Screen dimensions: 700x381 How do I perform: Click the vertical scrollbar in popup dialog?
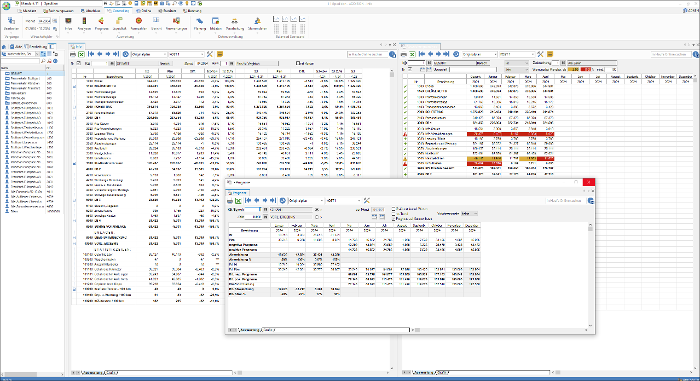pyautogui.click(x=590, y=275)
